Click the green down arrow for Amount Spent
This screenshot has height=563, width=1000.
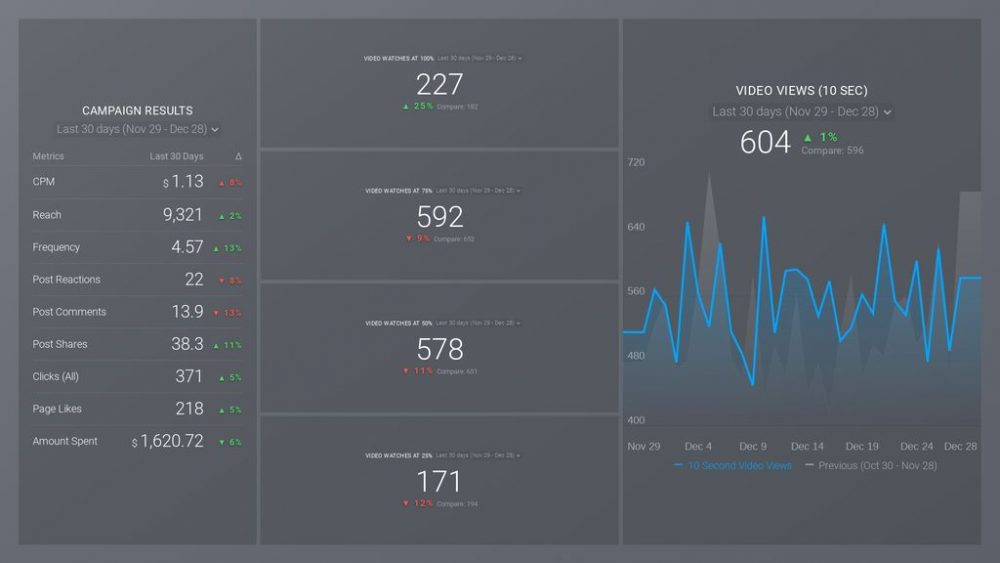(x=222, y=442)
